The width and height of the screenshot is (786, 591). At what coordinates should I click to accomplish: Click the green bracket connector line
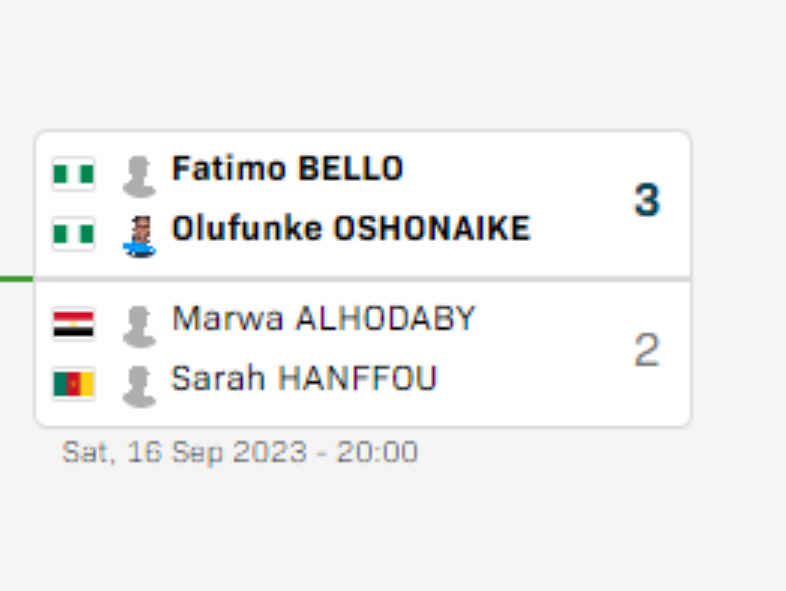(x=17, y=279)
